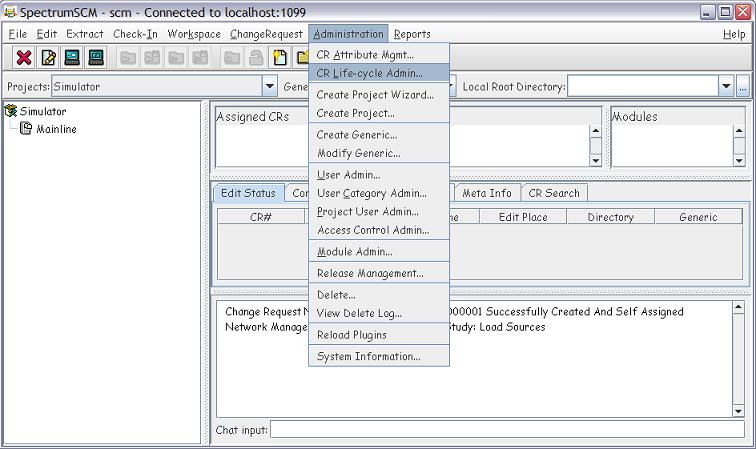Open the Projects combo box dropdown arrow
The height and width of the screenshot is (449, 756).
(270, 86)
